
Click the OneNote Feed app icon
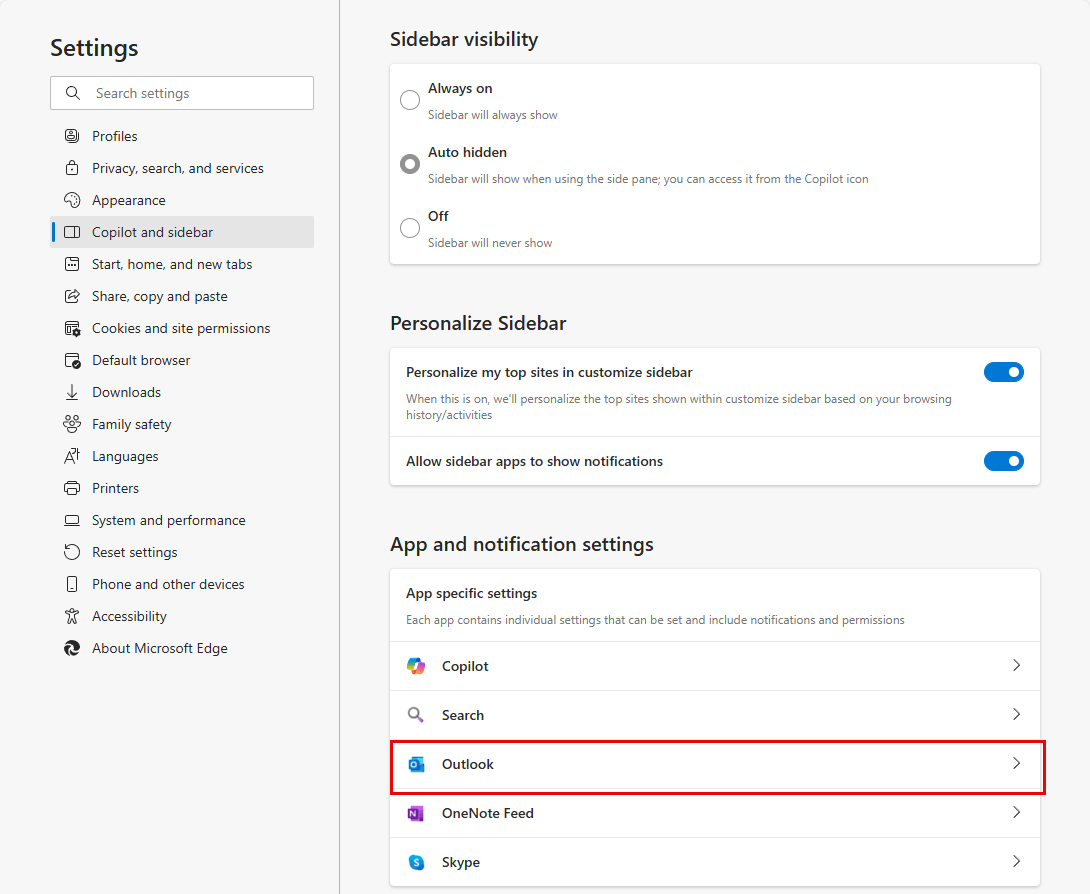pyautogui.click(x=416, y=813)
